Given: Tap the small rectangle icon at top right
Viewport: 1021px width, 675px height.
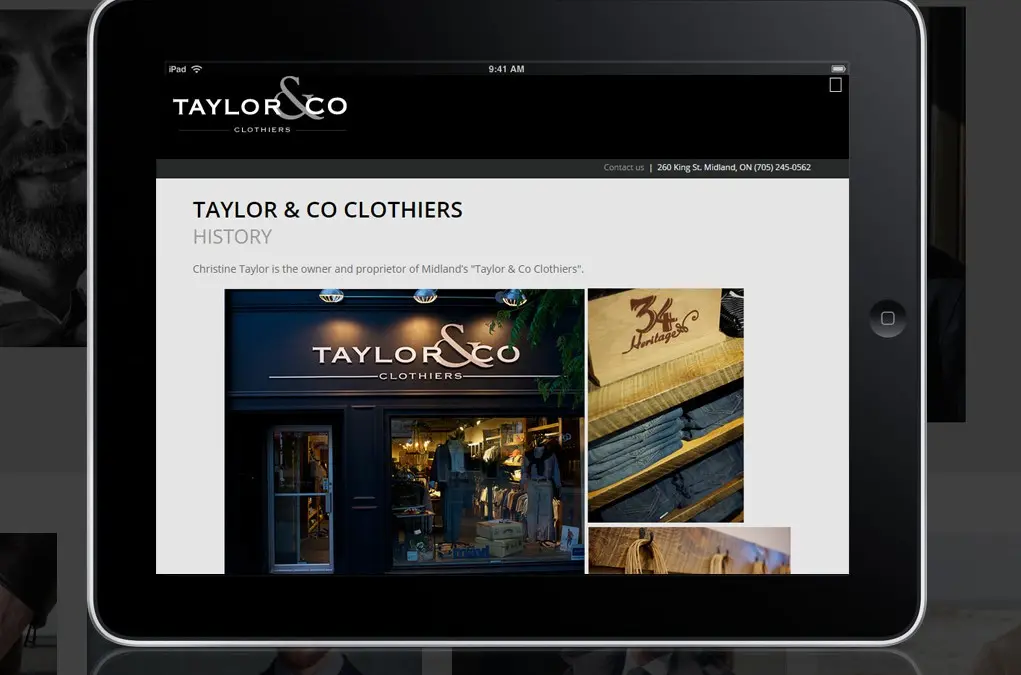Looking at the screenshot, I should [x=835, y=85].
